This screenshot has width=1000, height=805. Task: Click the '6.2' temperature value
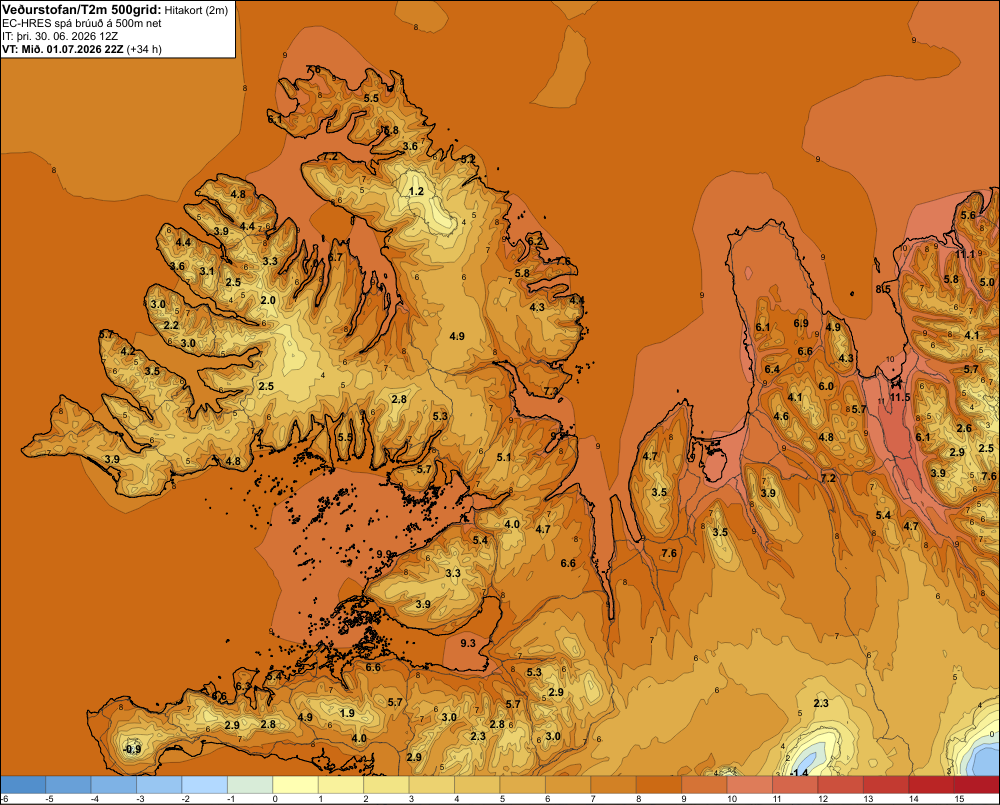pyautogui.click(x=536, y=241)
